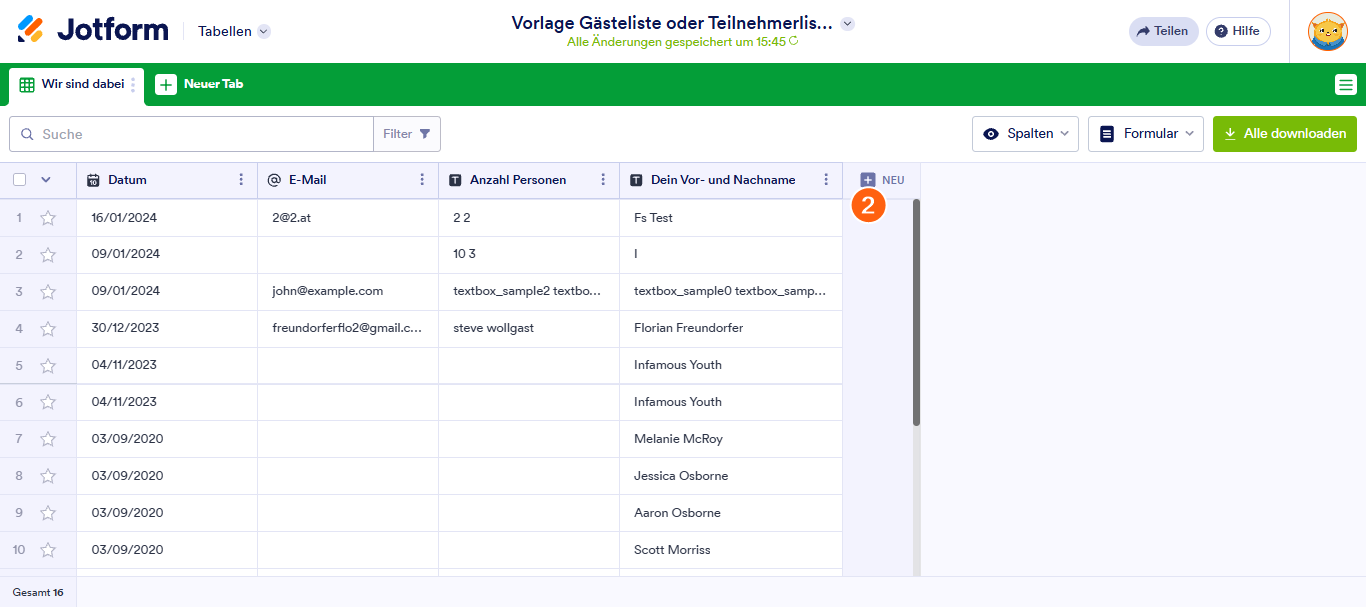Click Alle downloaden button
The image size is (1366, 607).
click(1285, 134)
